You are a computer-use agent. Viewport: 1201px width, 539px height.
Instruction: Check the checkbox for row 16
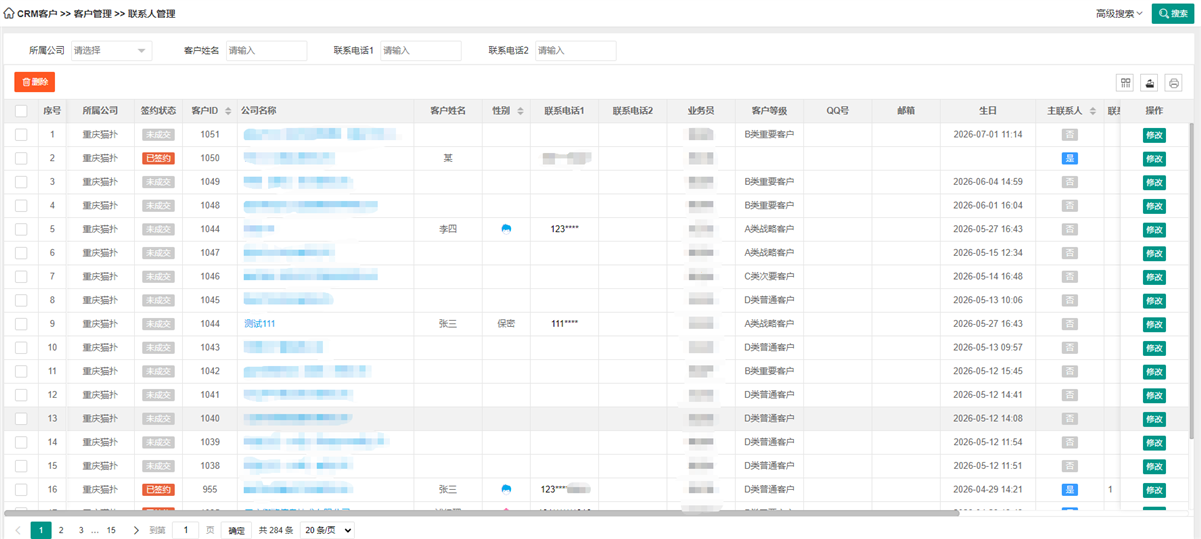point(21,490)
